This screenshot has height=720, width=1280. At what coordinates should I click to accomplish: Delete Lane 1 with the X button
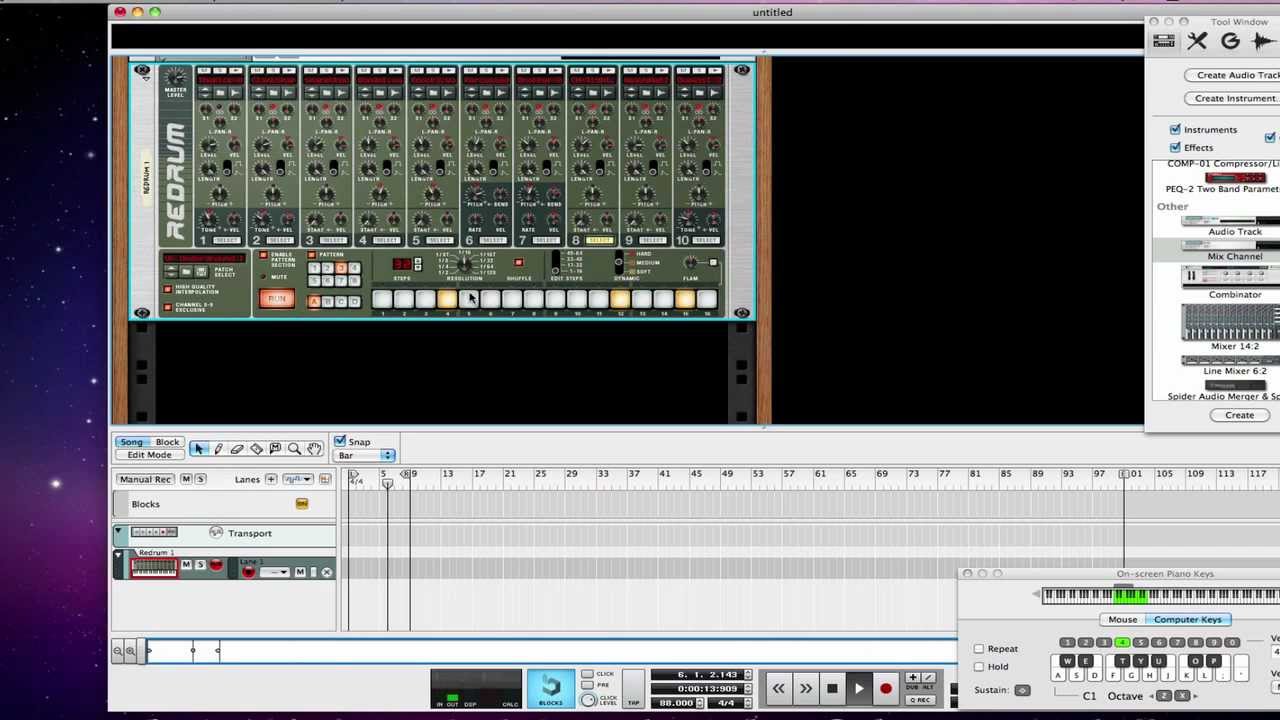pos(326,572)
